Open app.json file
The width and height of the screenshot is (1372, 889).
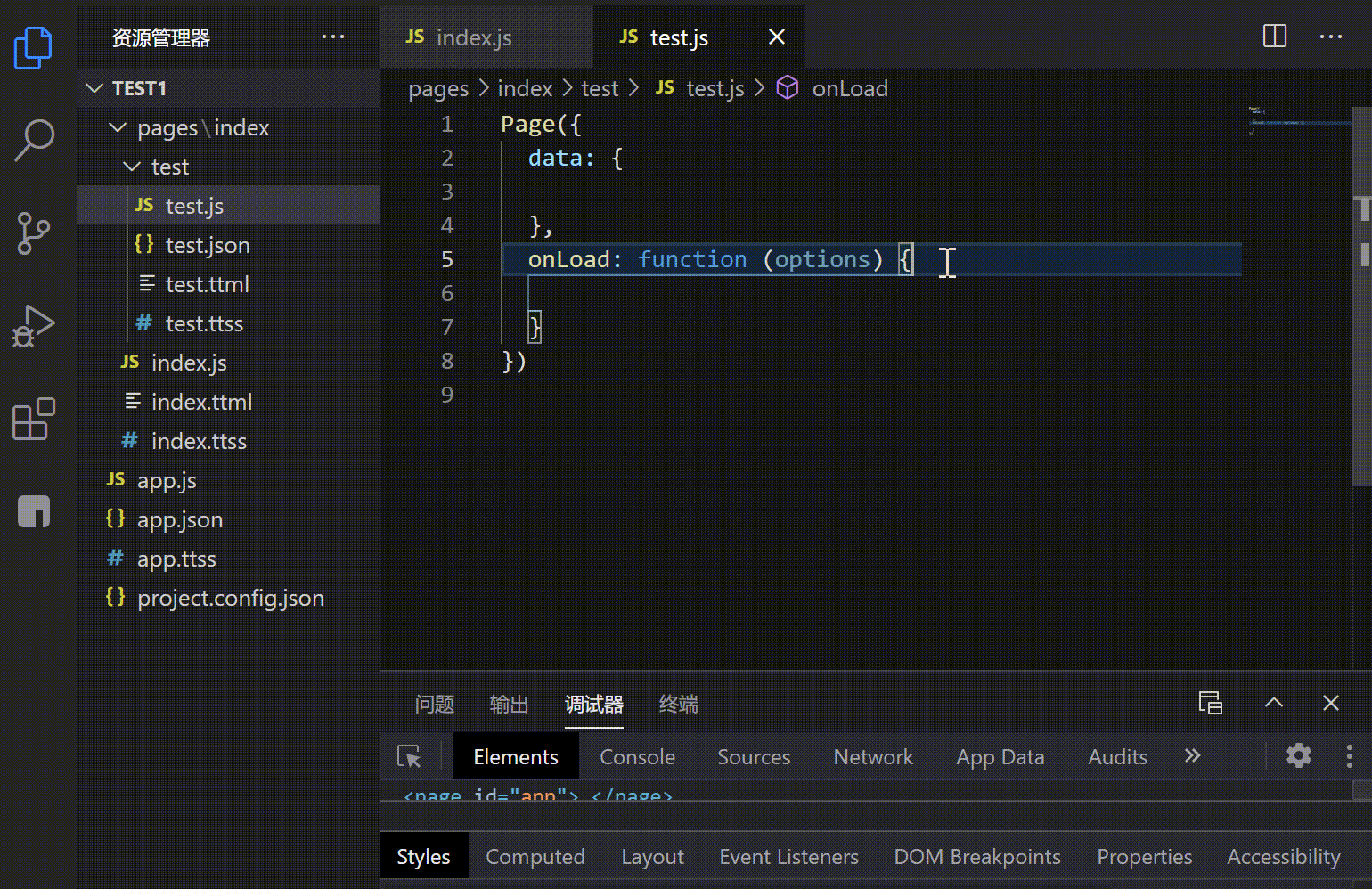pyautogui.click(x=228, y=519)
